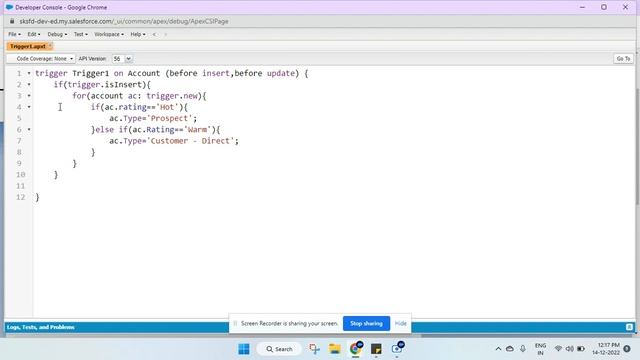The height and width of the screenshot is (360, 640).
Task: Close the Trigger1.apxt tab
Action: [x=51, y=46]
